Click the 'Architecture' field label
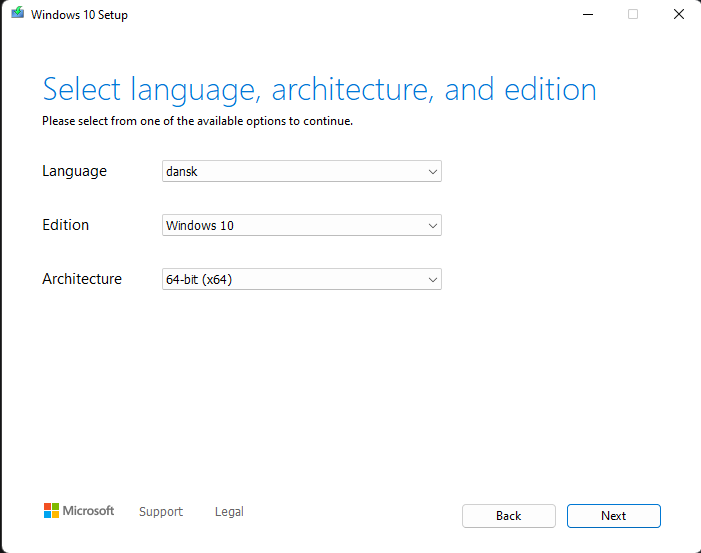This screenshot has height=553, width=701. click(x=82, y=279)
